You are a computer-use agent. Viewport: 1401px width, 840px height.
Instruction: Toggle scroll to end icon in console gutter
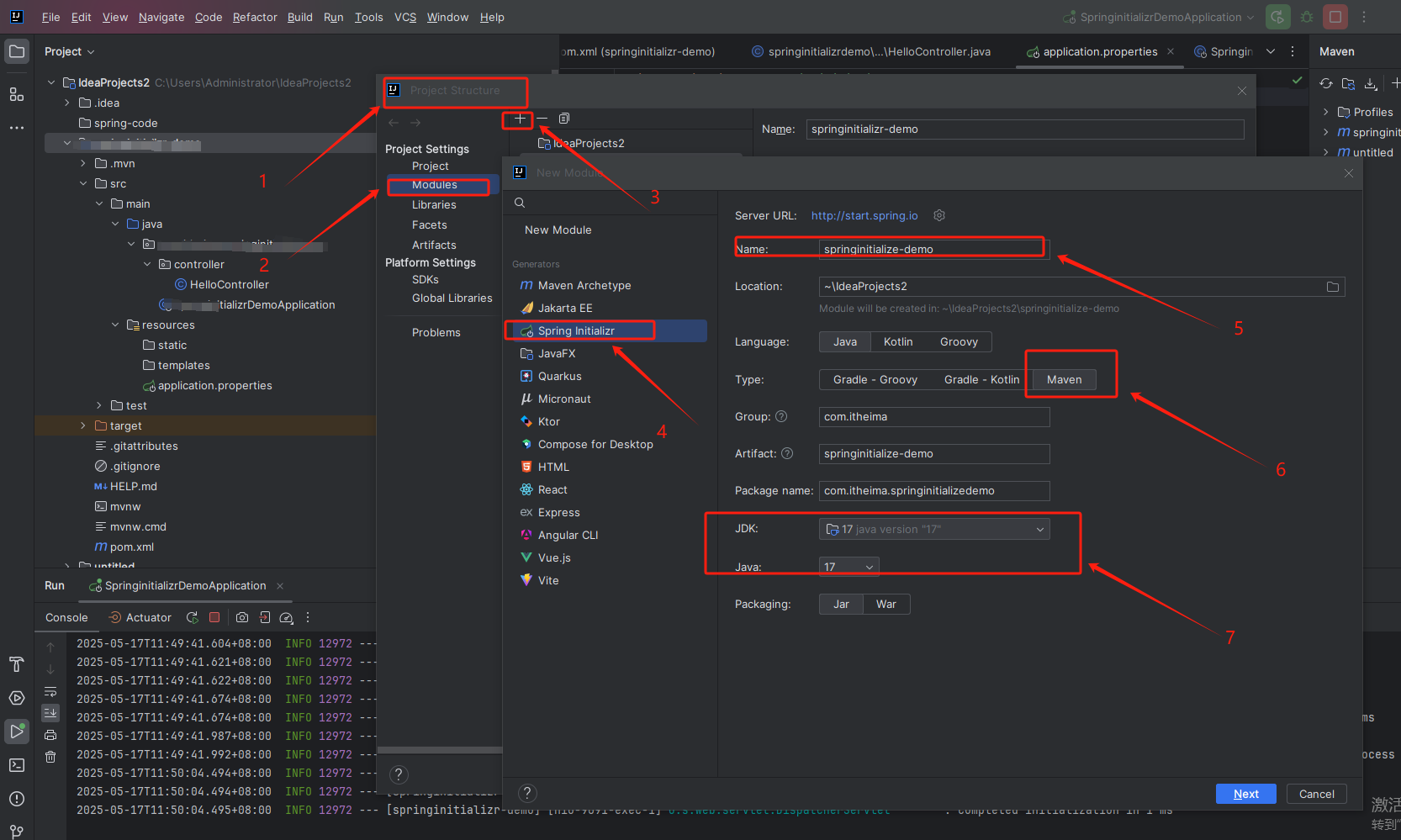50,712
